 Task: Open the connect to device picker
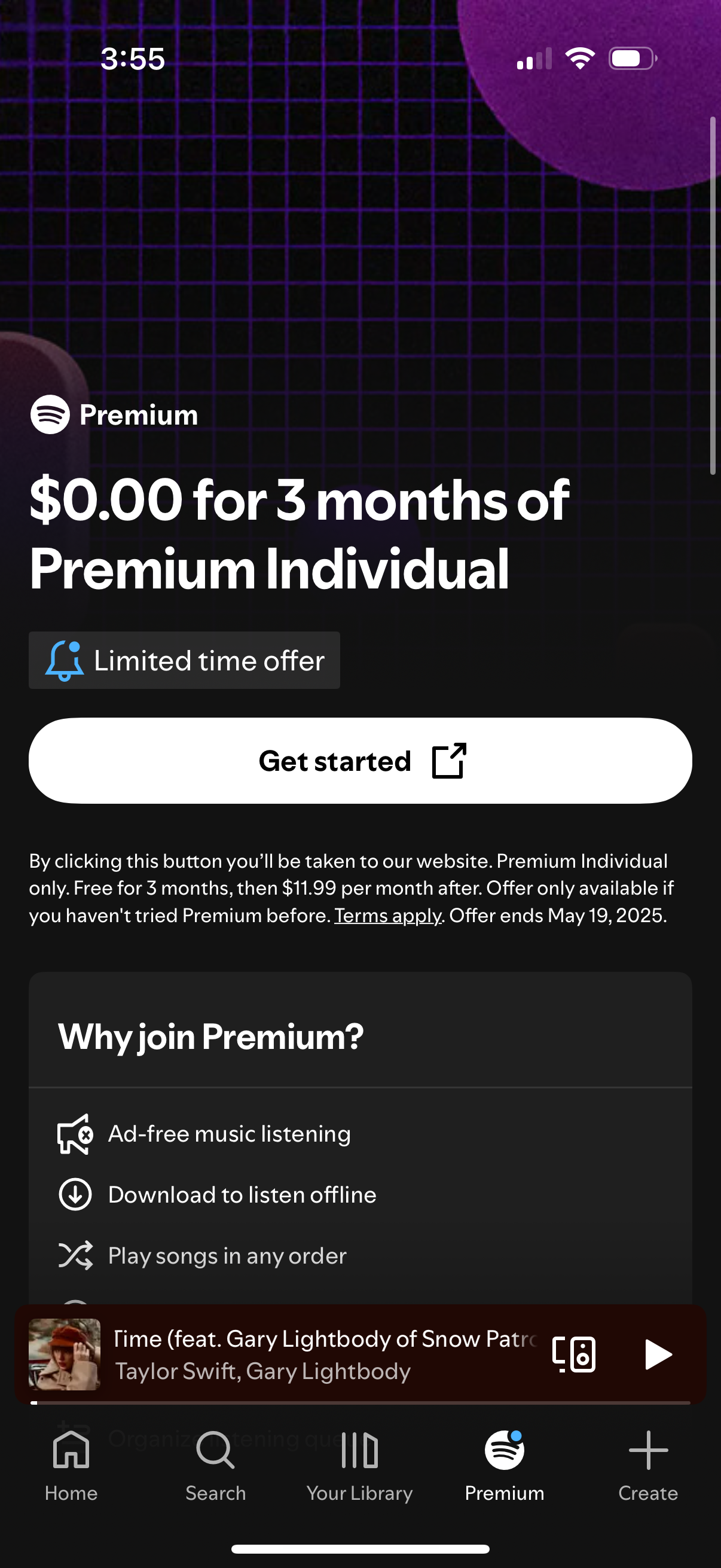click(574, 1355)
